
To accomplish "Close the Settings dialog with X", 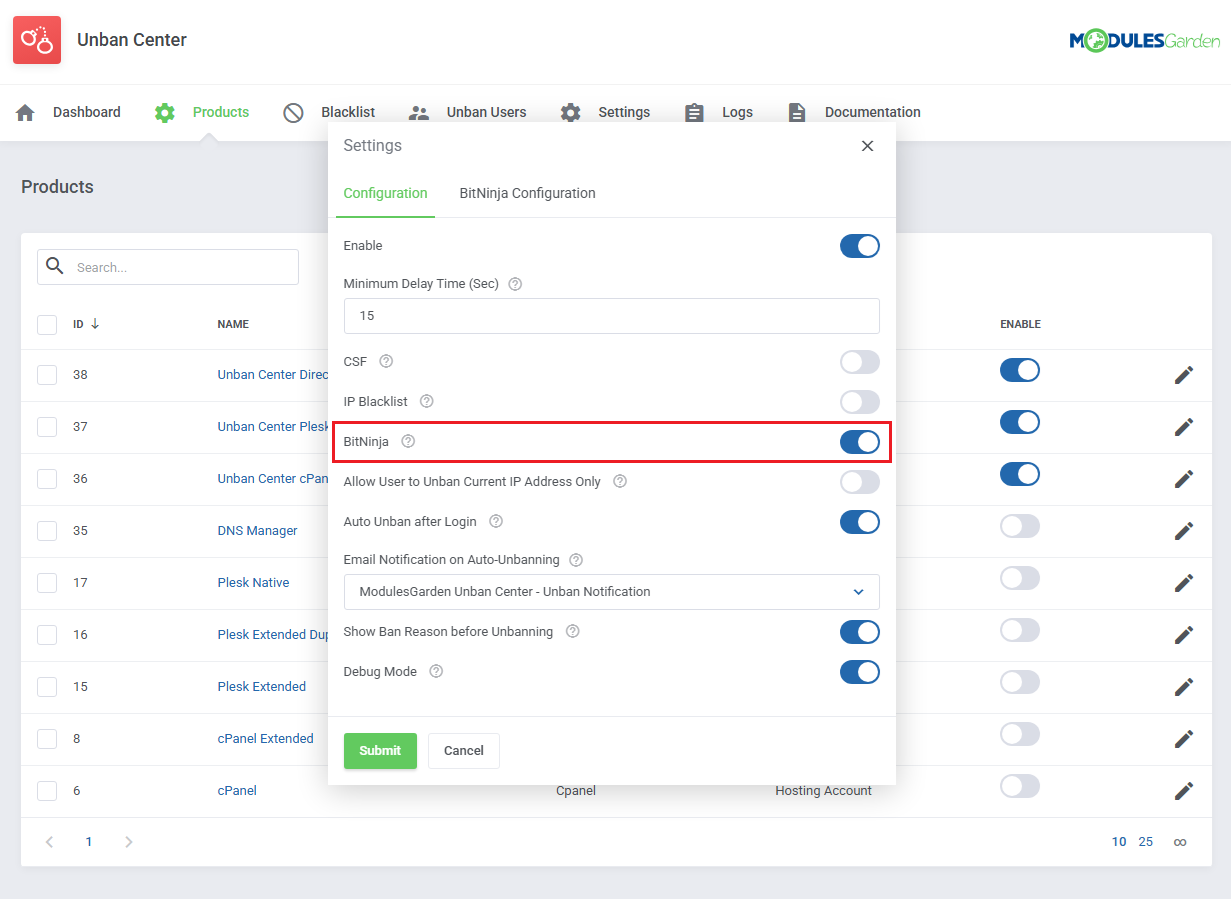I will click(x=867, y=146).
